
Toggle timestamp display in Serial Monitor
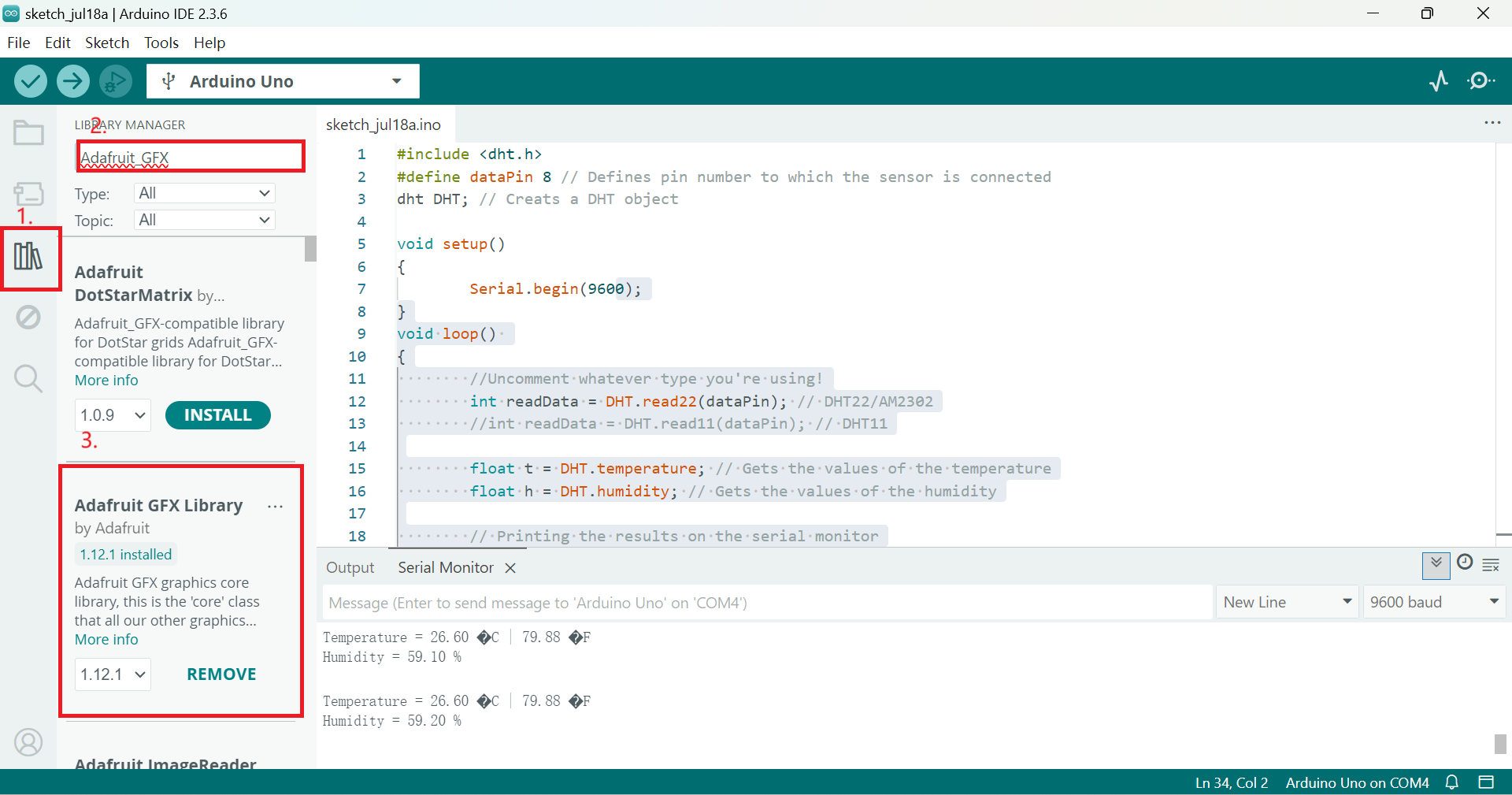pyautogui.click(x=1465, y=563)
